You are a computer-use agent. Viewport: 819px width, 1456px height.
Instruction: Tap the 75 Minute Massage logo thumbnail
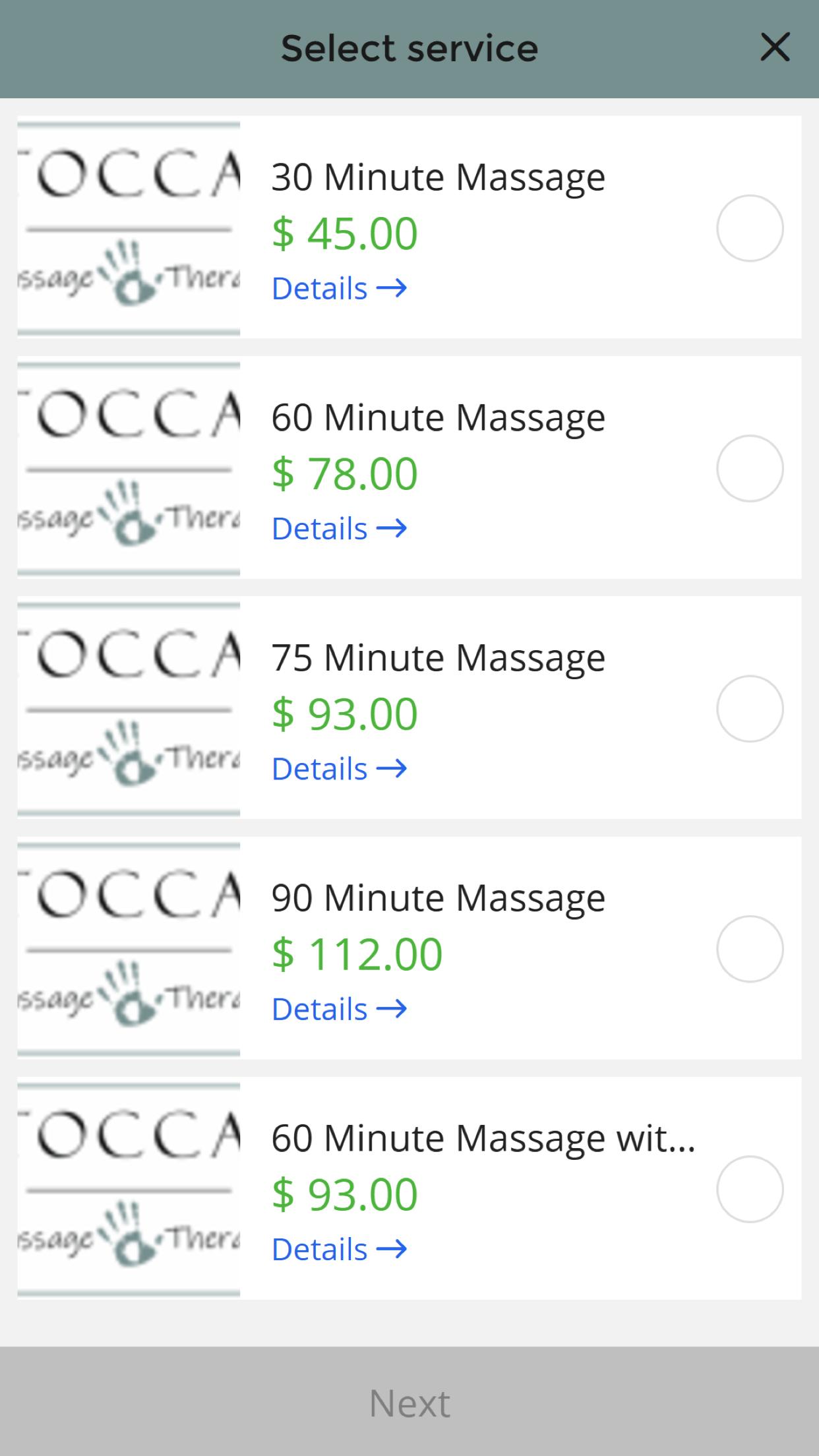point(129,709)
